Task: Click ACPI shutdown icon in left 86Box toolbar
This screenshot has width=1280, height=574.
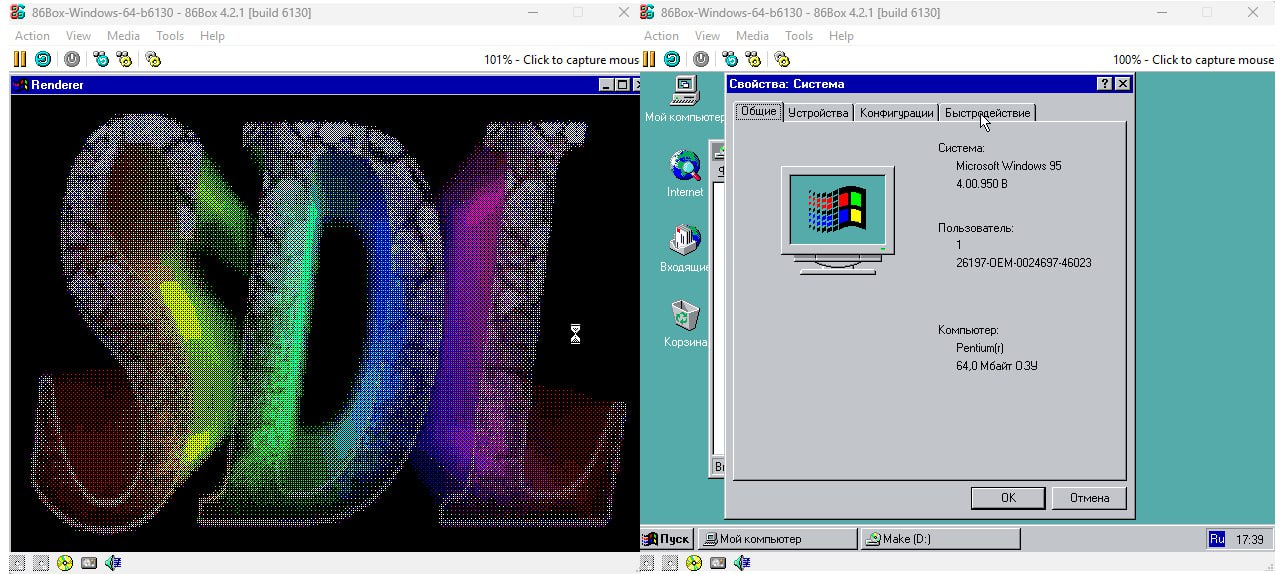Action: point(72,60)
